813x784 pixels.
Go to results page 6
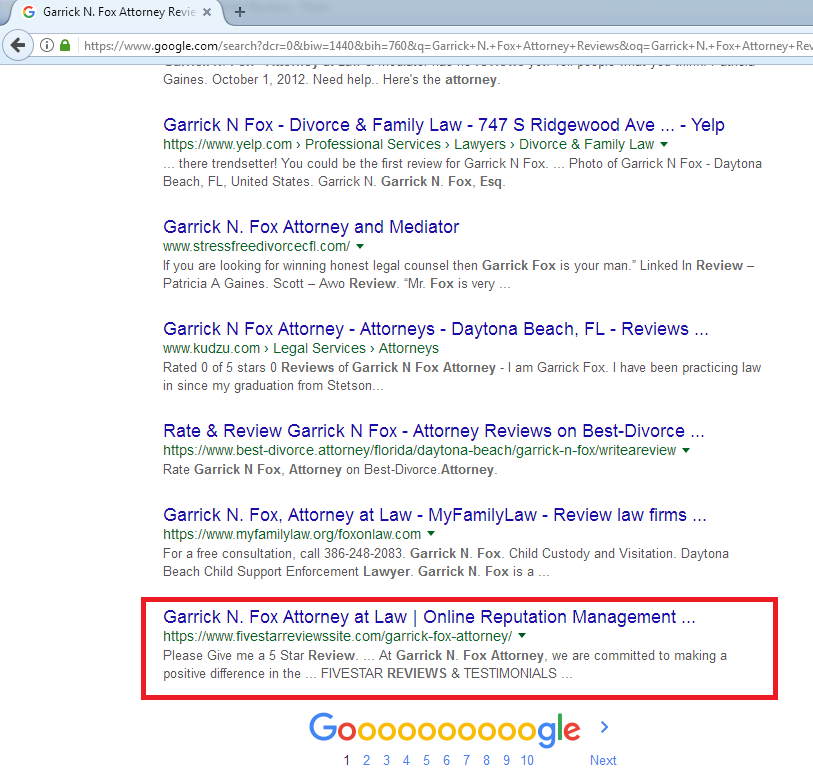(446, 761)
